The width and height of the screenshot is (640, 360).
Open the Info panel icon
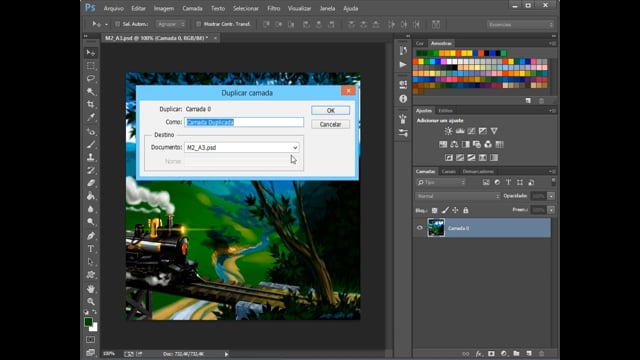(403, 99)
